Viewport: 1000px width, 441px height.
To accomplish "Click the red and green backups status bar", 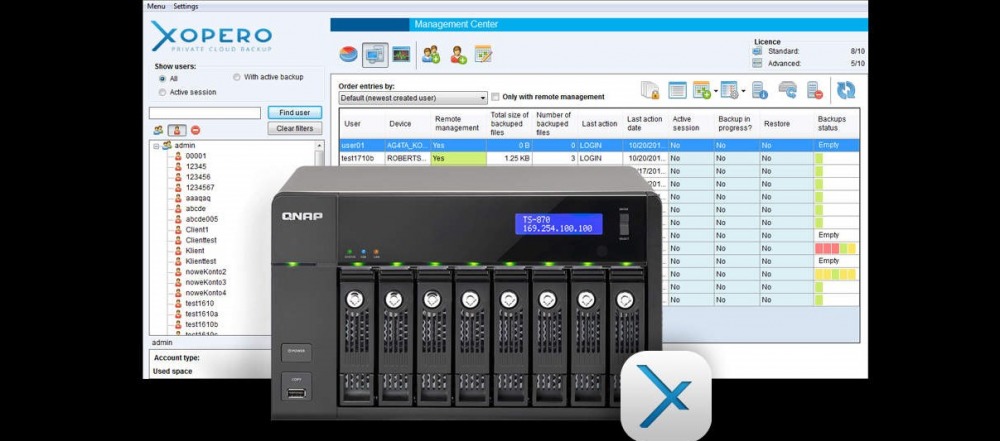I will pyautogui.click(x=835, y=248).
